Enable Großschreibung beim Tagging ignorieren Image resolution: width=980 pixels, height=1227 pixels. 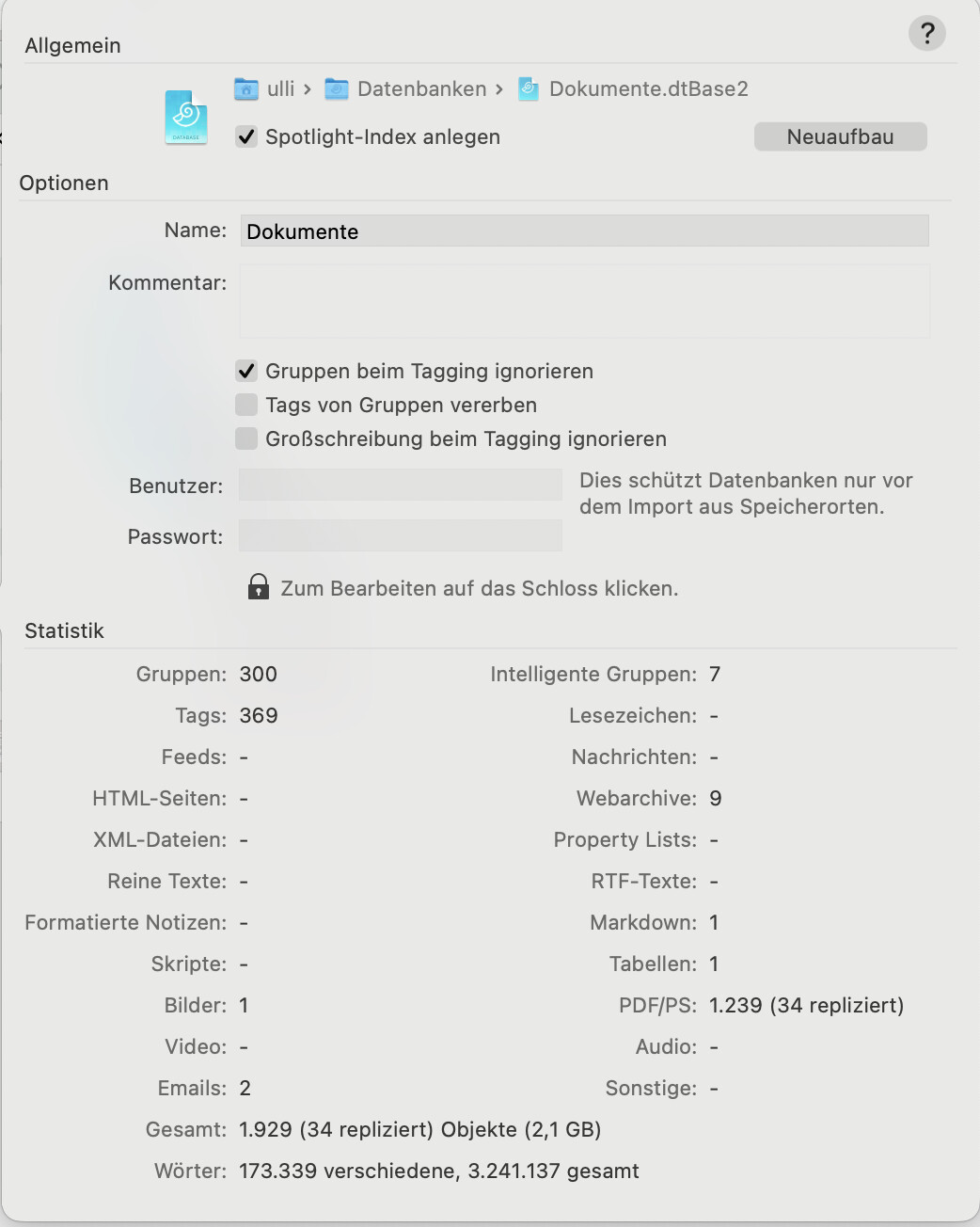[x=246, y=438]
